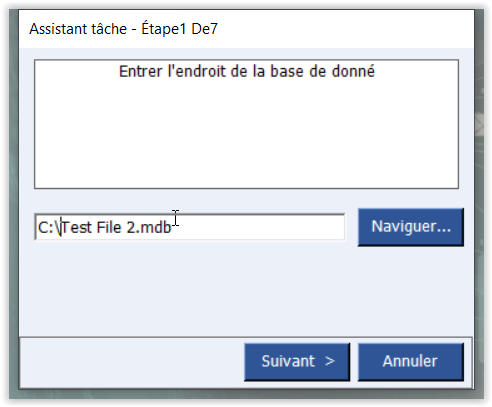Click the word donné in the instruction
This screenshot has width=492, height=407.
(x=353, y=71)
